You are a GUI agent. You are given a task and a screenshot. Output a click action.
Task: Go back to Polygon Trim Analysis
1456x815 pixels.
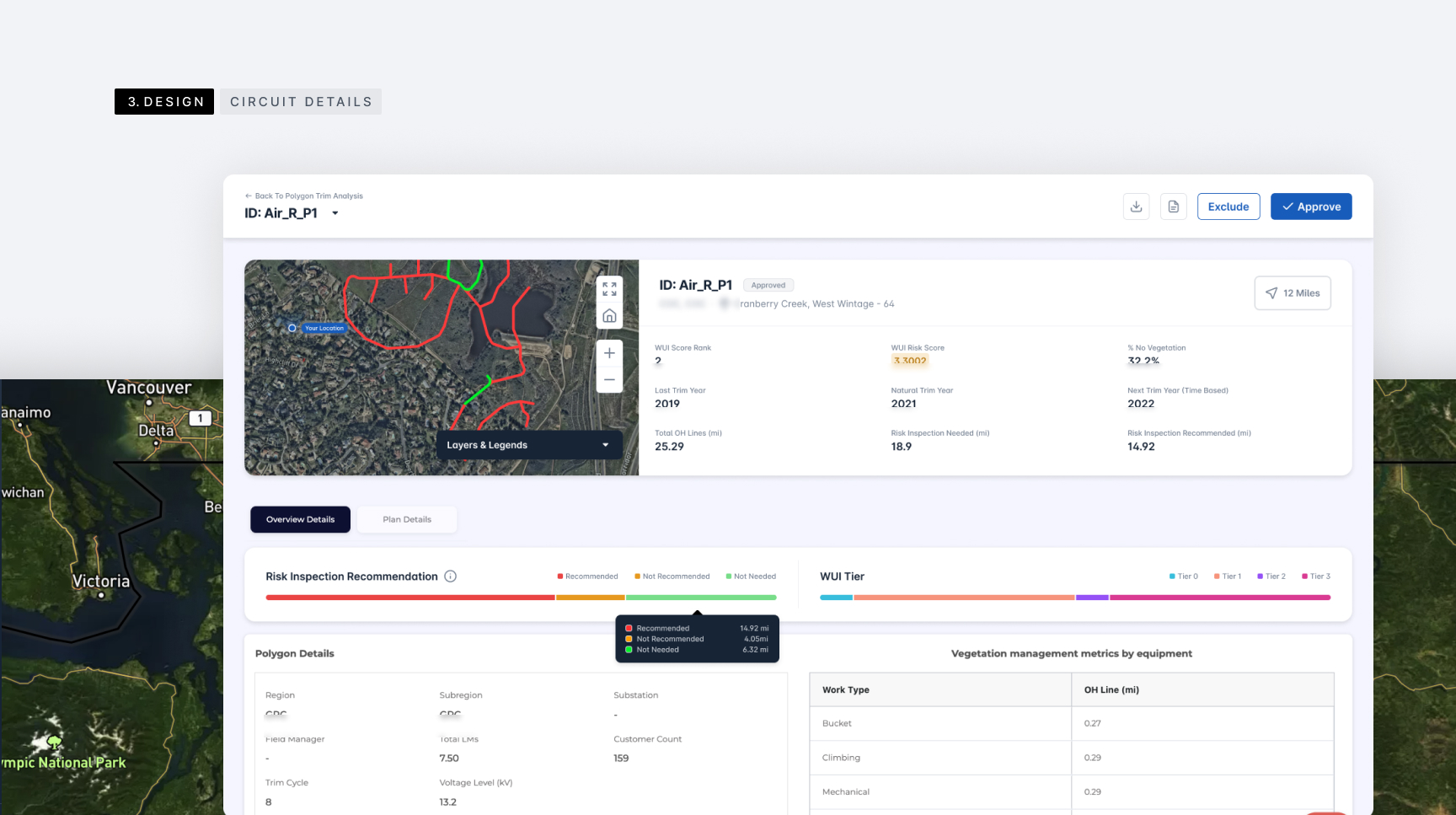click(304, 196)
